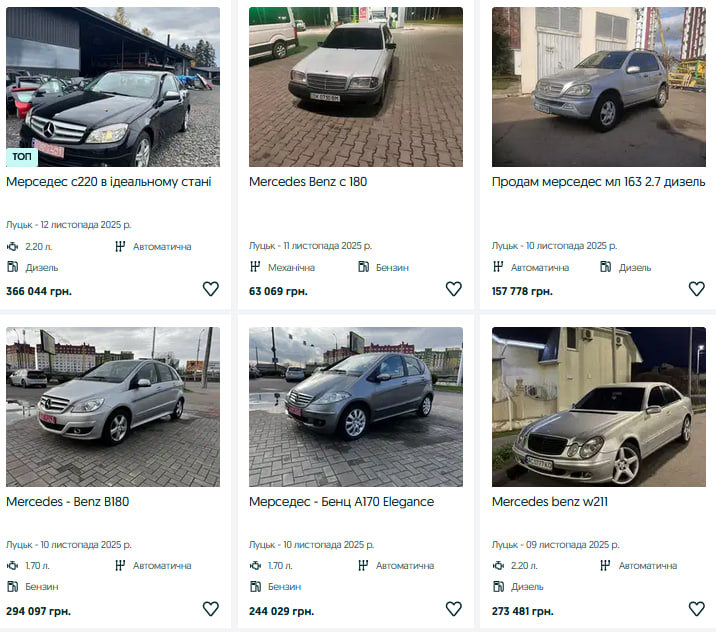This screenshot has width=716, height=632.
Task: Click transmission icon on A170 Elegance listing
Action: (363, 566)
